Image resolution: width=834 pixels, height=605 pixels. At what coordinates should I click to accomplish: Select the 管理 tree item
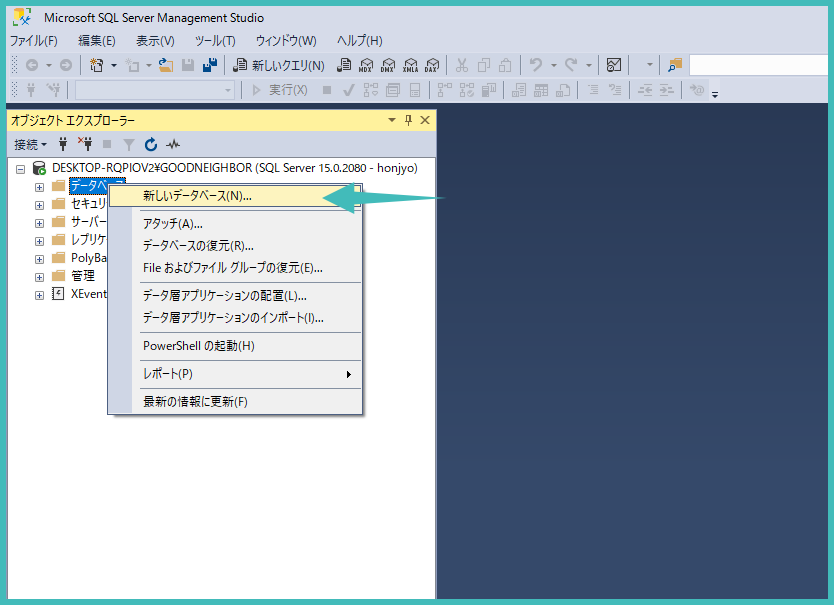click(x=83, y=276)
